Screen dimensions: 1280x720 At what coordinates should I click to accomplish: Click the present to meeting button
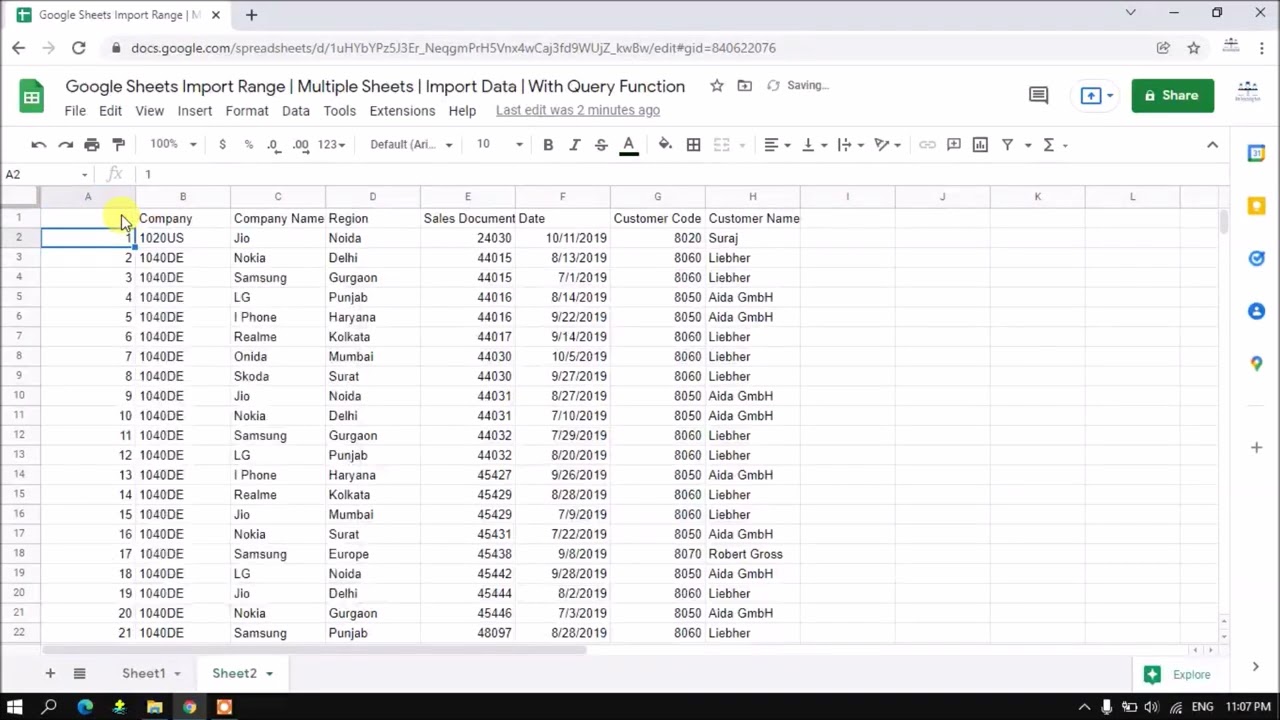point(1097,95)
